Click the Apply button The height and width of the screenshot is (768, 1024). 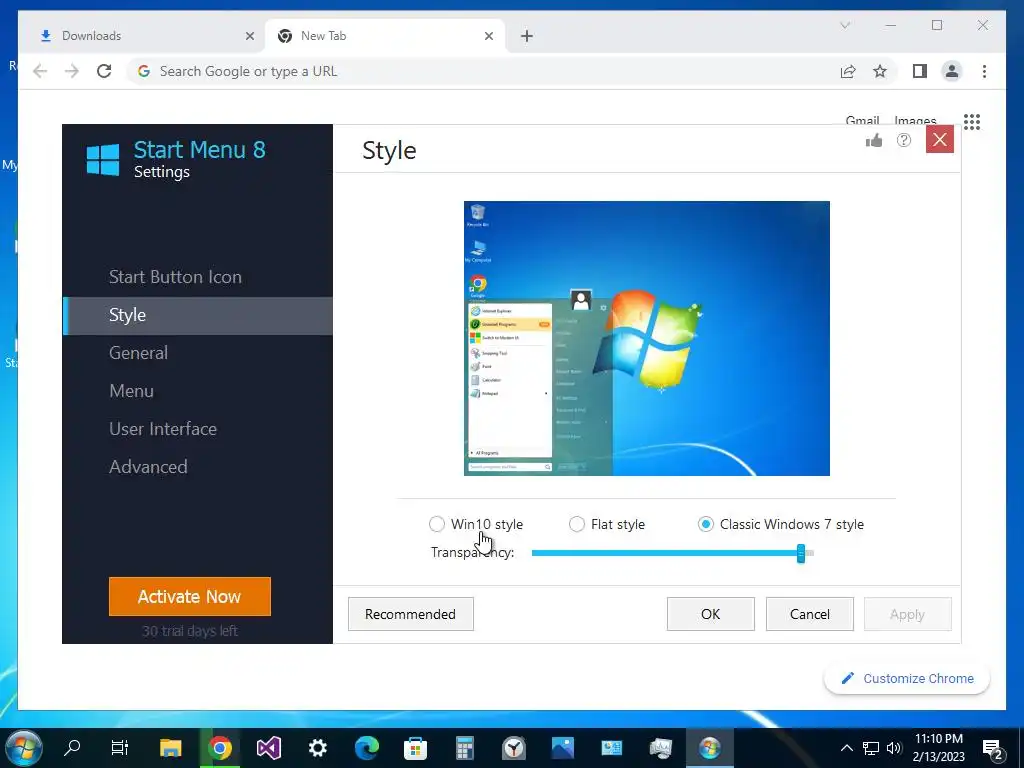(907, 614)
